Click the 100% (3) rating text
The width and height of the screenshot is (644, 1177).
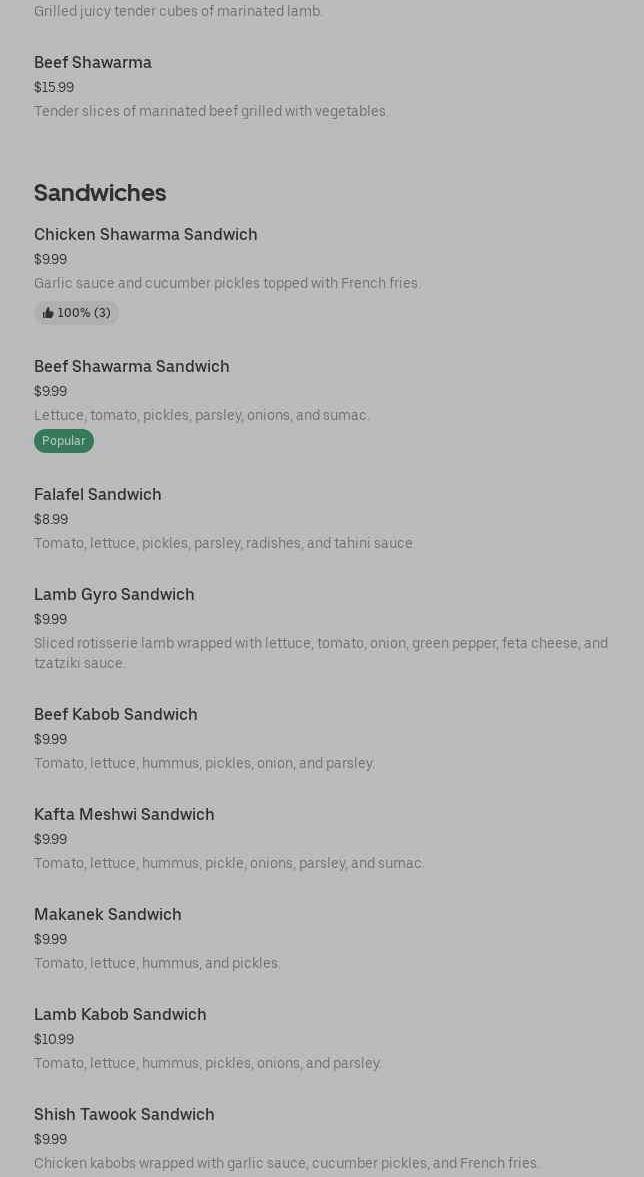[84, 313]
